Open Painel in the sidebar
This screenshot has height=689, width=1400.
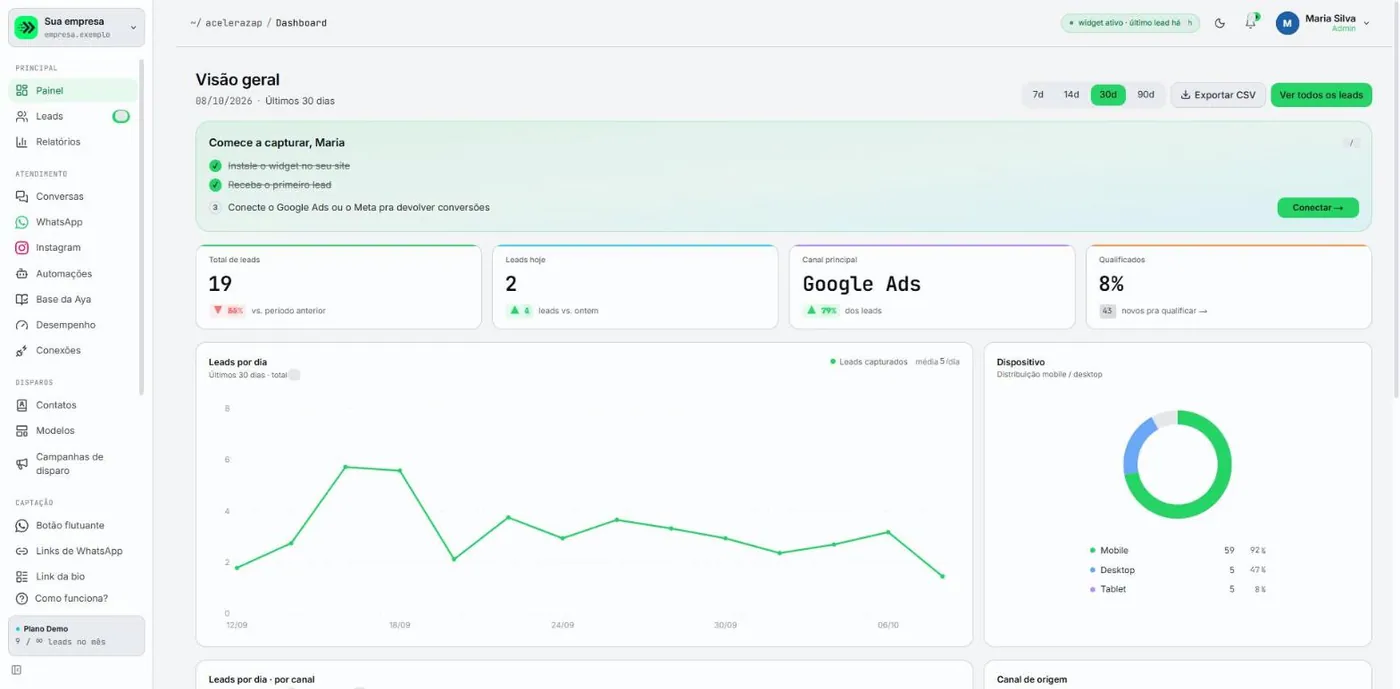(x=73, y=91)
